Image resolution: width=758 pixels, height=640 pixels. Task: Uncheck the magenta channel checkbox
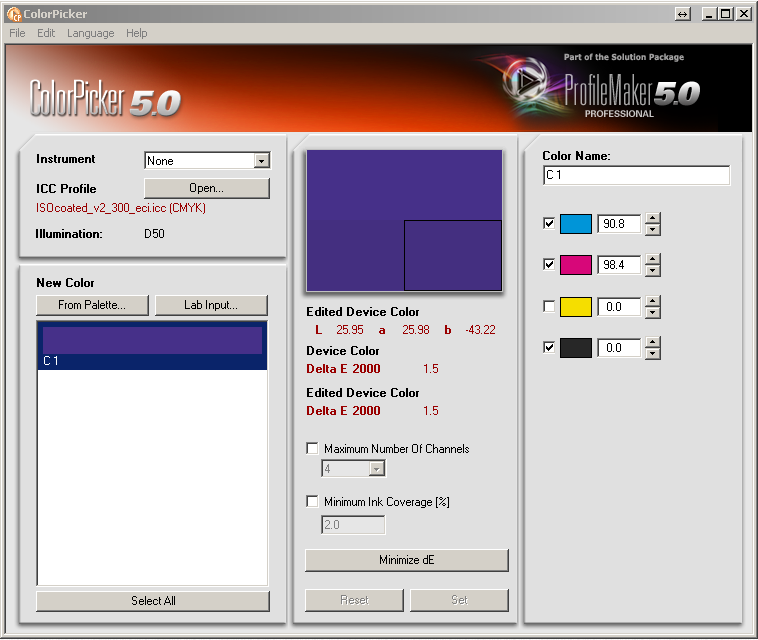point(549,264)
